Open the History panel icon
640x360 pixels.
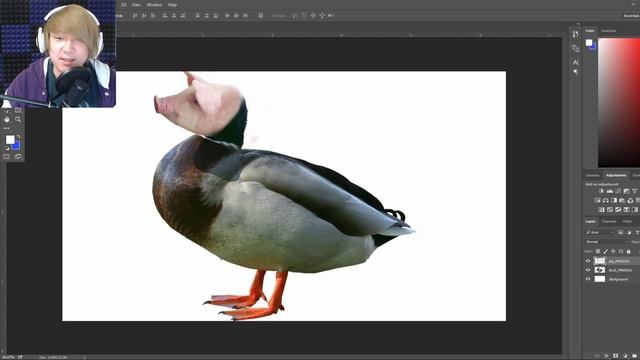pos(576,34)
